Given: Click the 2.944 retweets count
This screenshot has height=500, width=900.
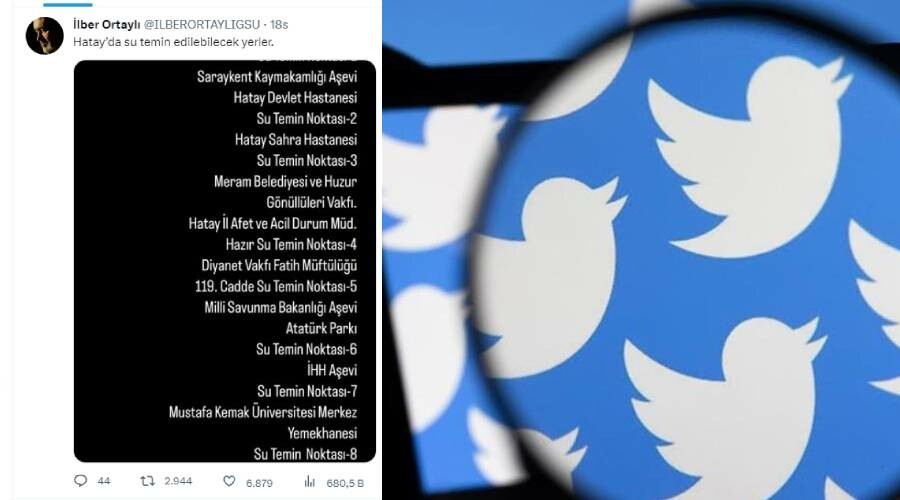Looking at the screenshot, I should pos(176,481).
